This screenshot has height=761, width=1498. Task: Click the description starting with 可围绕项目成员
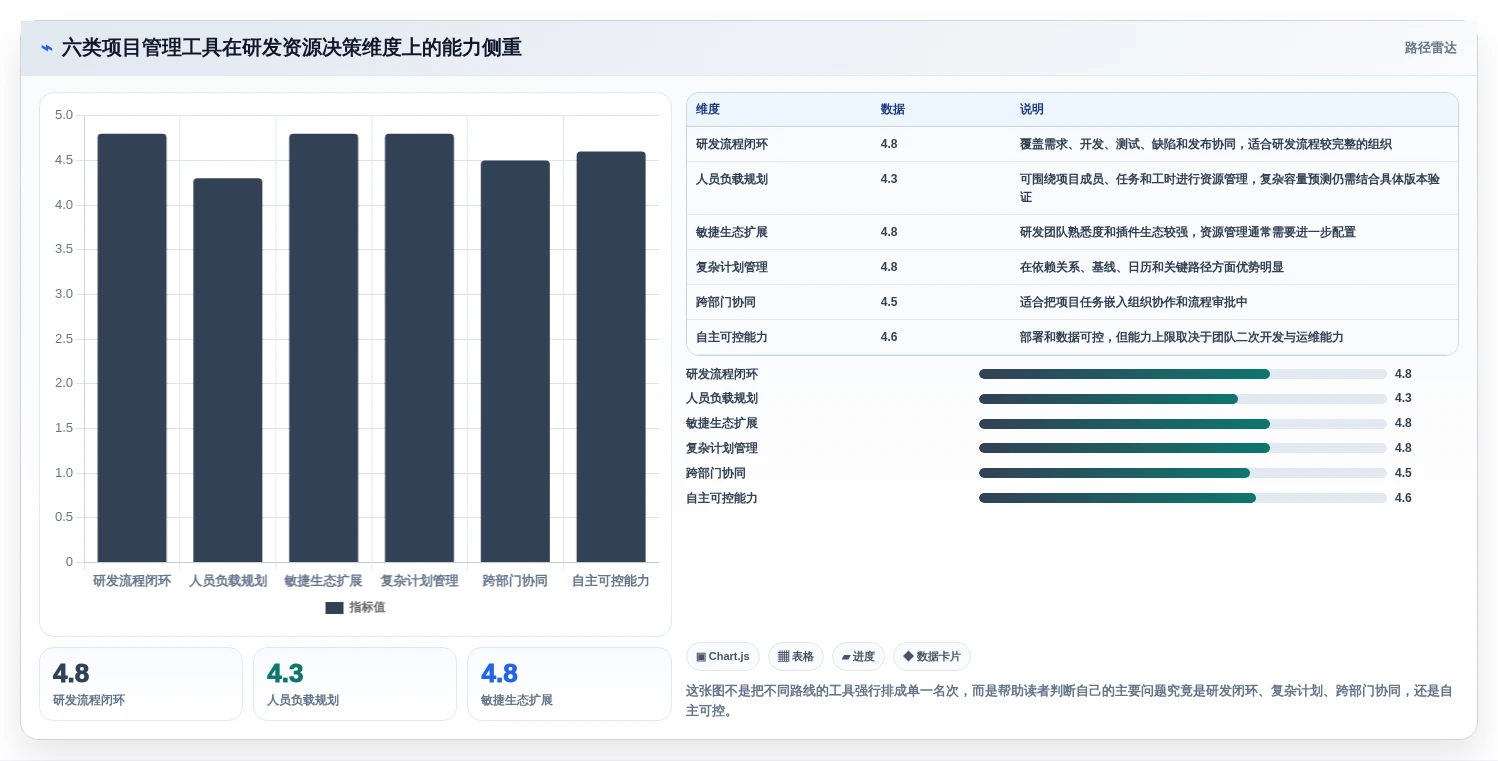[x=1229, y=188]
